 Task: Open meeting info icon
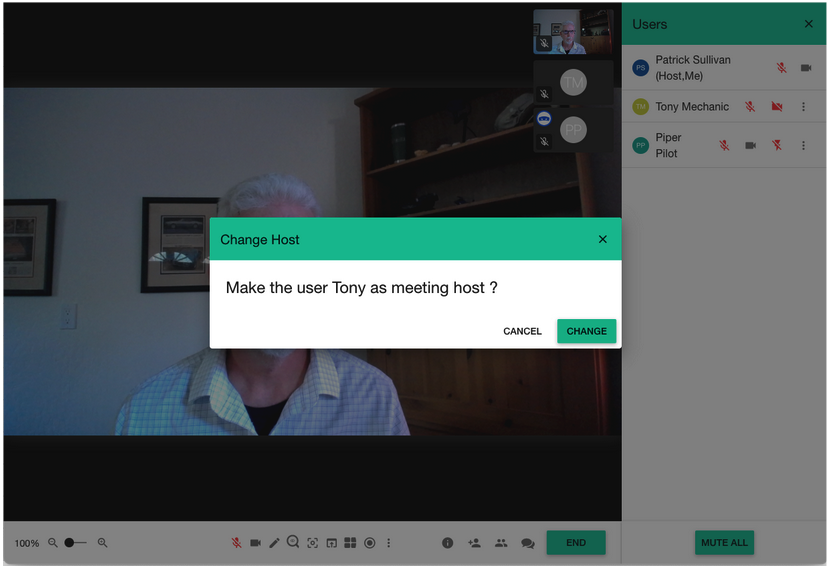tap(447, 543)
